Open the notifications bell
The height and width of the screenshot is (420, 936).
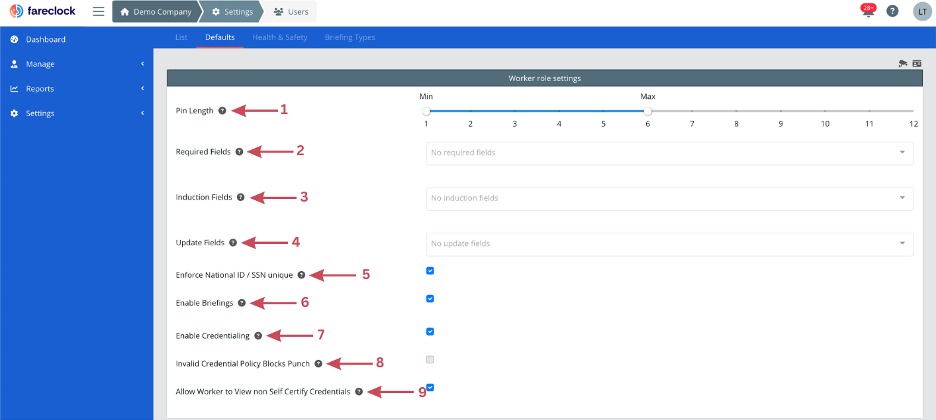pos(868,11)
